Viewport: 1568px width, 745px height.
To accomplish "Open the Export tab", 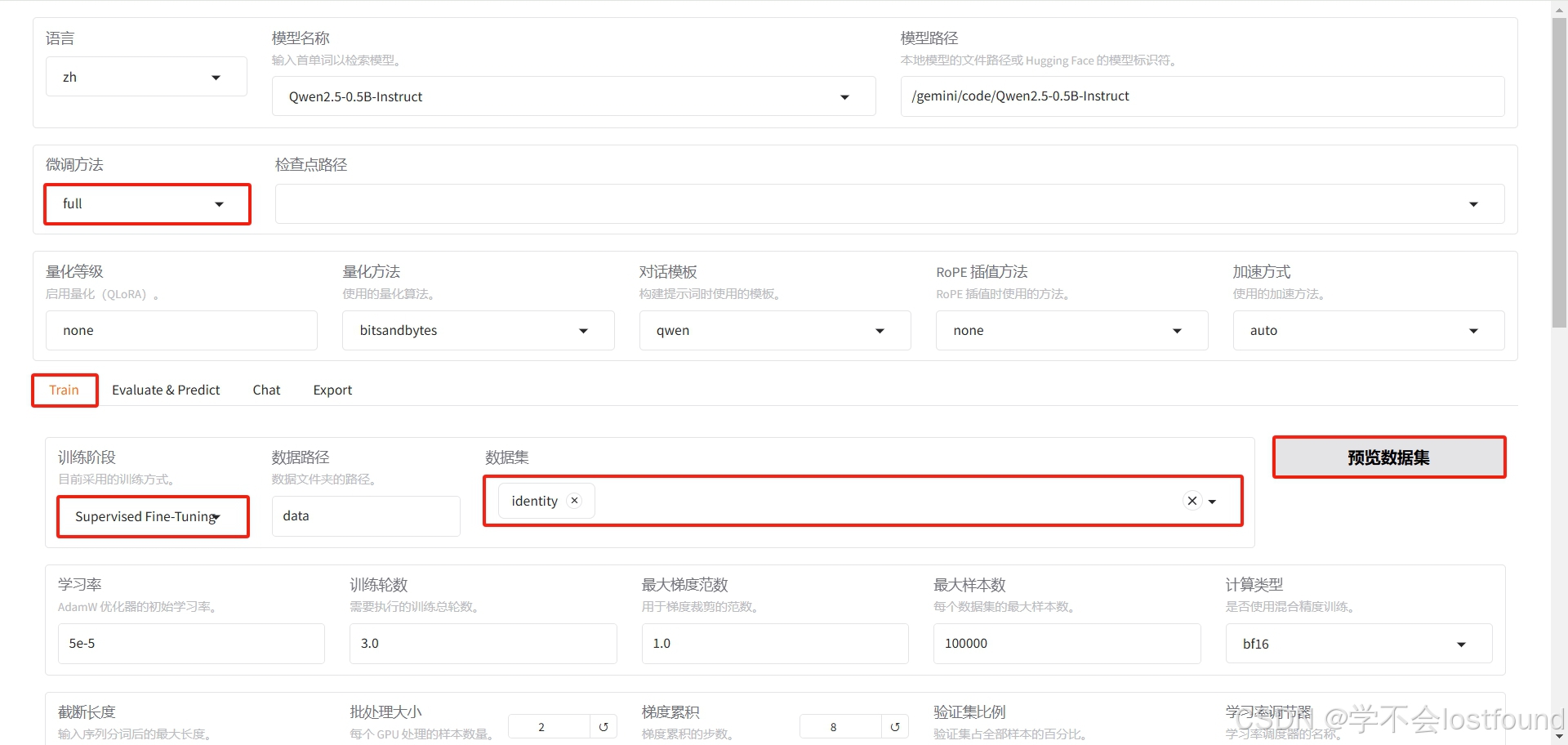I will pos(332,390).
